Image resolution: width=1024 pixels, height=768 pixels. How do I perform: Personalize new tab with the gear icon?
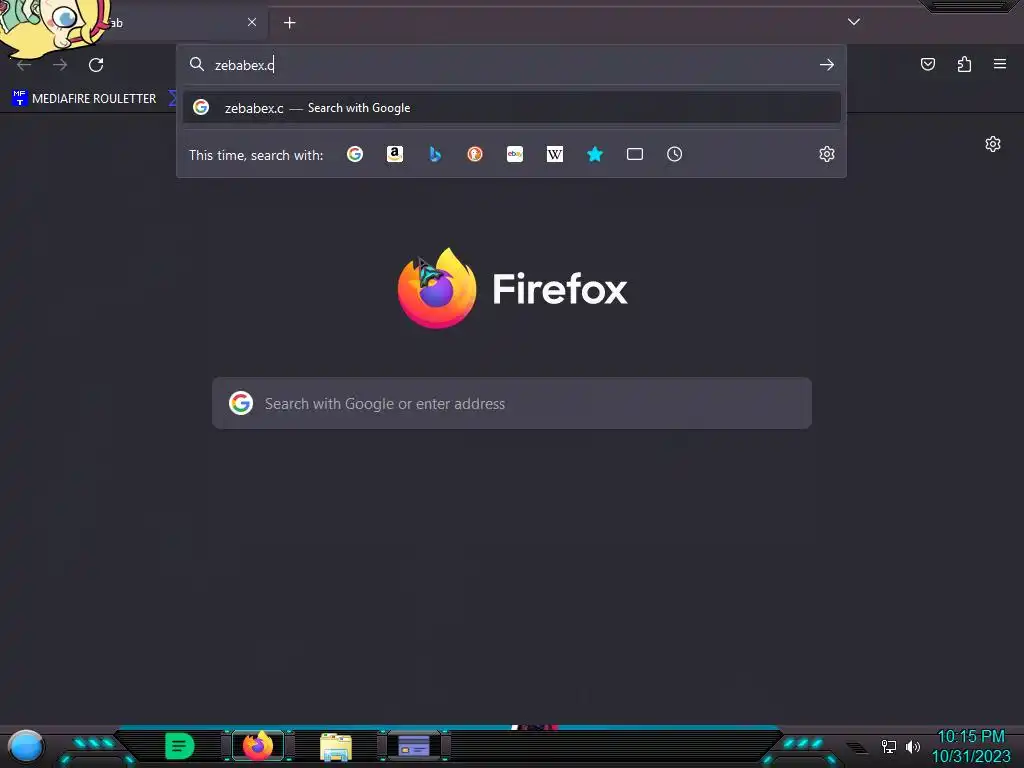(993, 144)
